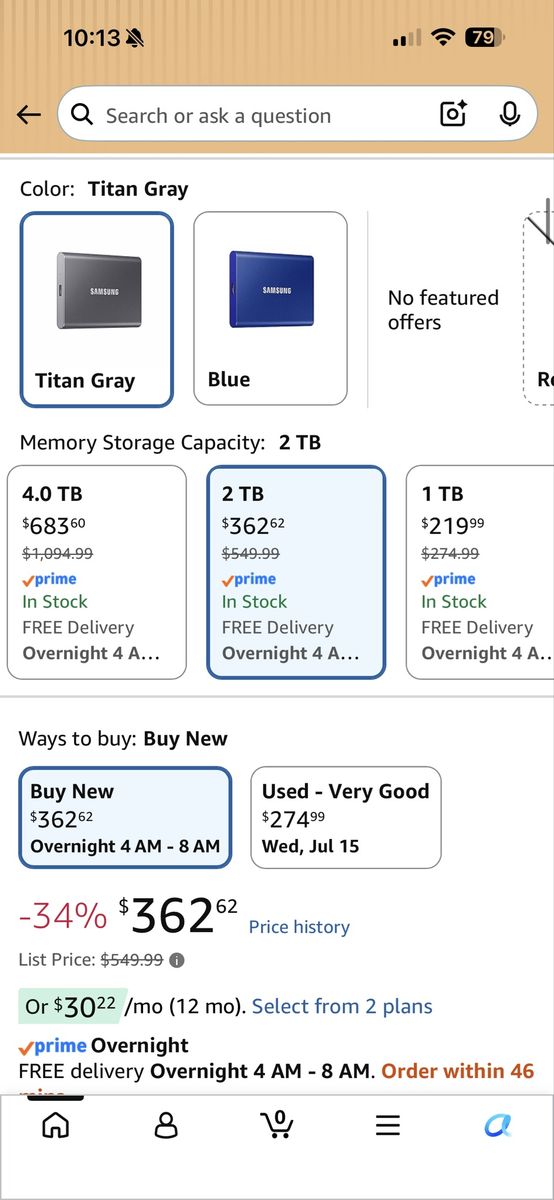The width and height of the screenshot is (554, 1200).
Task: Tap the List Price info icon
Action: coord(177,960)
